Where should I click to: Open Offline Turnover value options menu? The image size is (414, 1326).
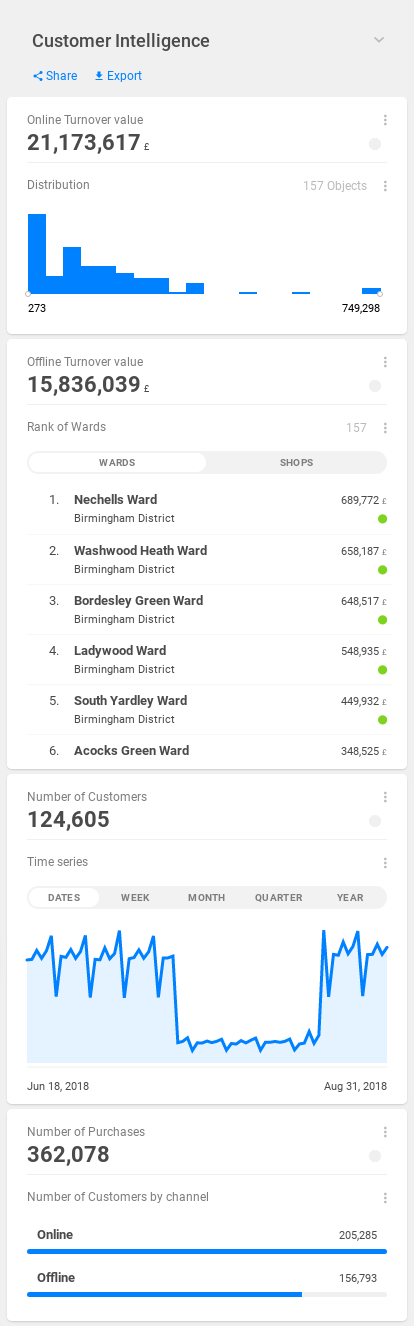(385, 362)
